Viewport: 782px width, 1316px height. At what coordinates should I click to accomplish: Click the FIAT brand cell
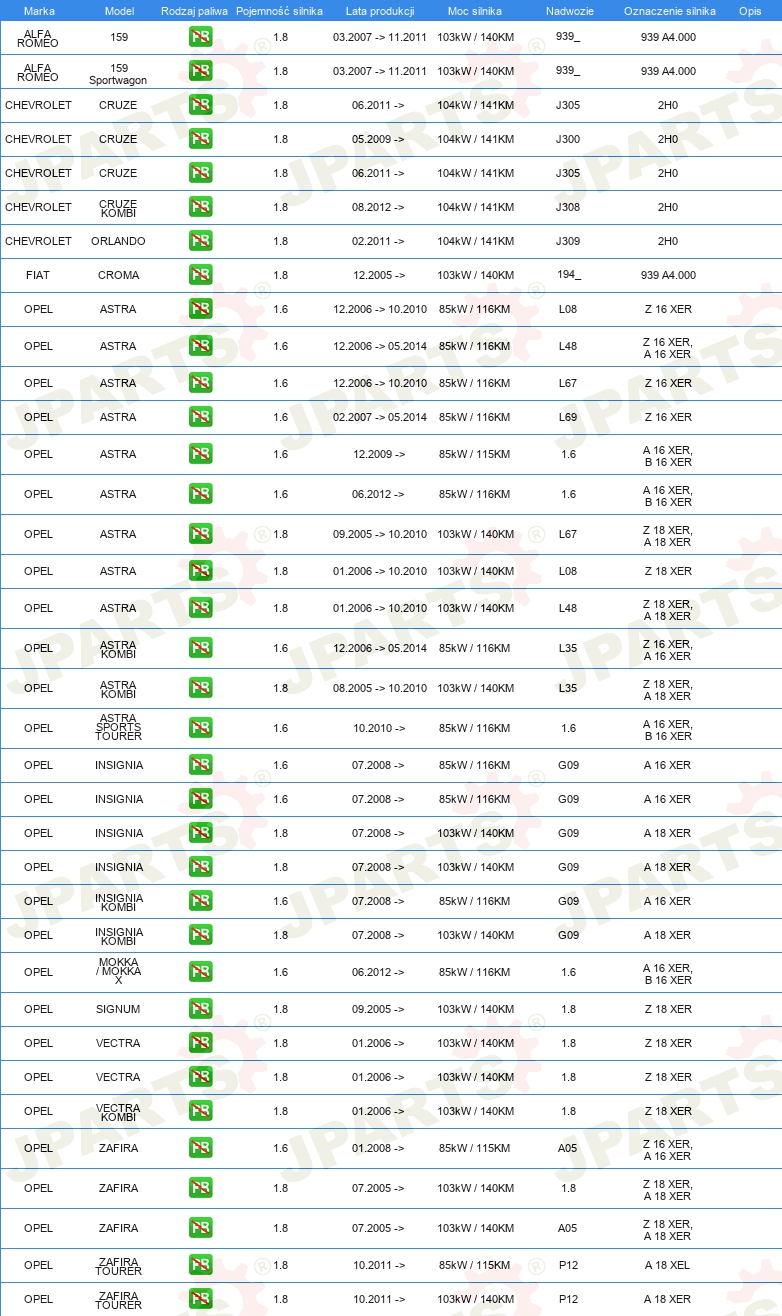click(38, 275)
